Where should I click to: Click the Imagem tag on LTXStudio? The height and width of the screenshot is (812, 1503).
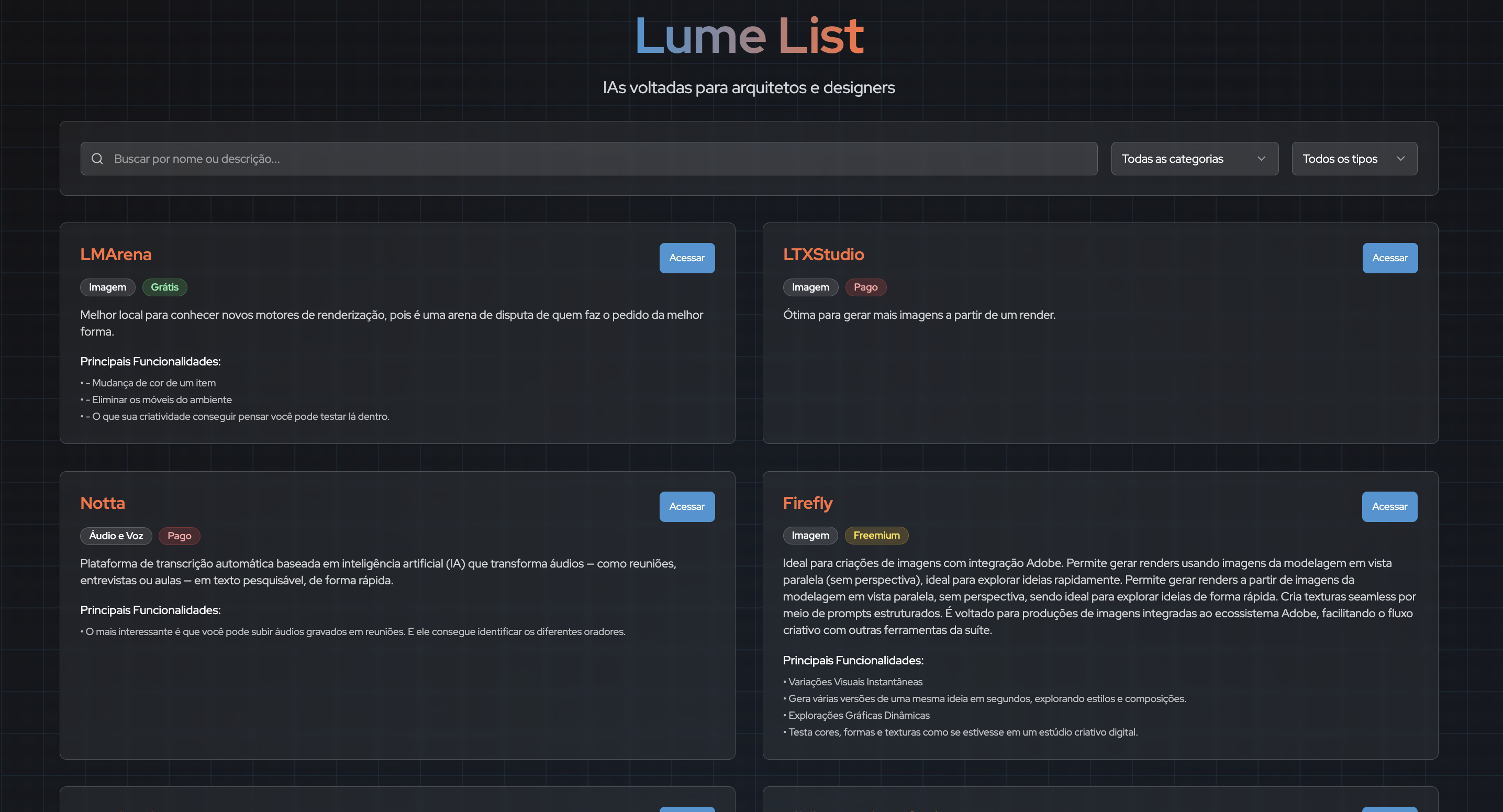click(x=810, y=287)
